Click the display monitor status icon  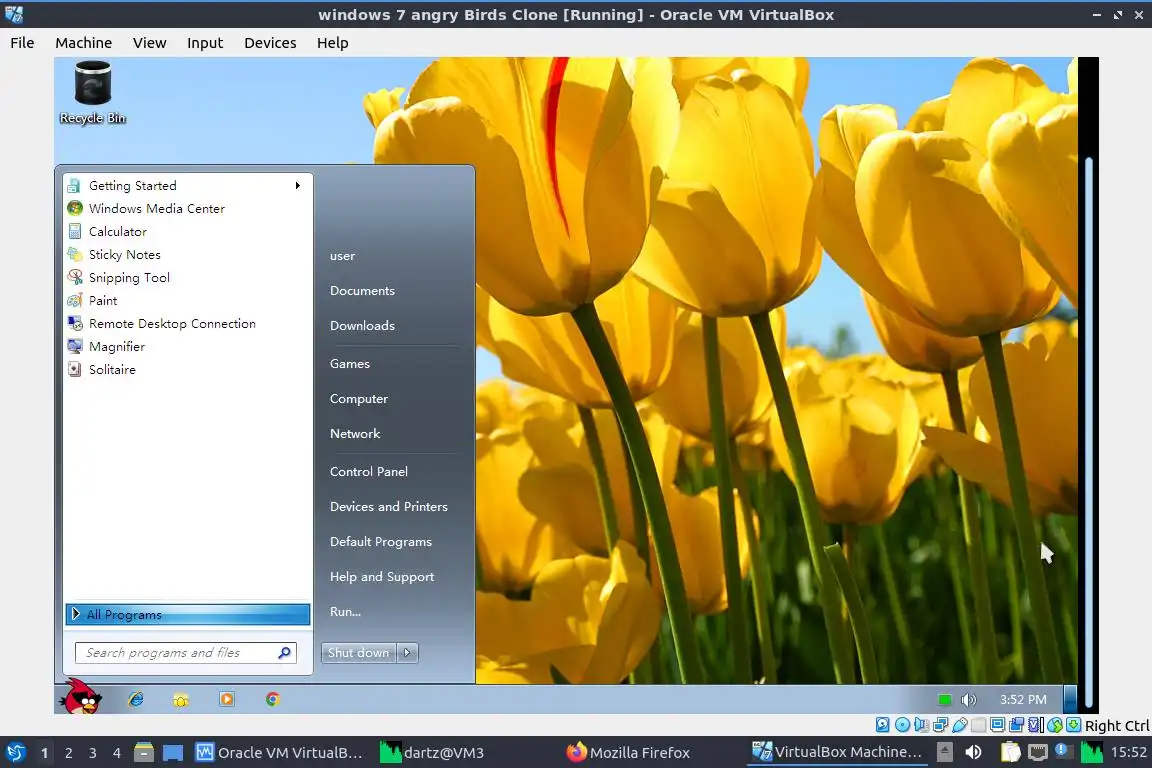pos(997,725)
